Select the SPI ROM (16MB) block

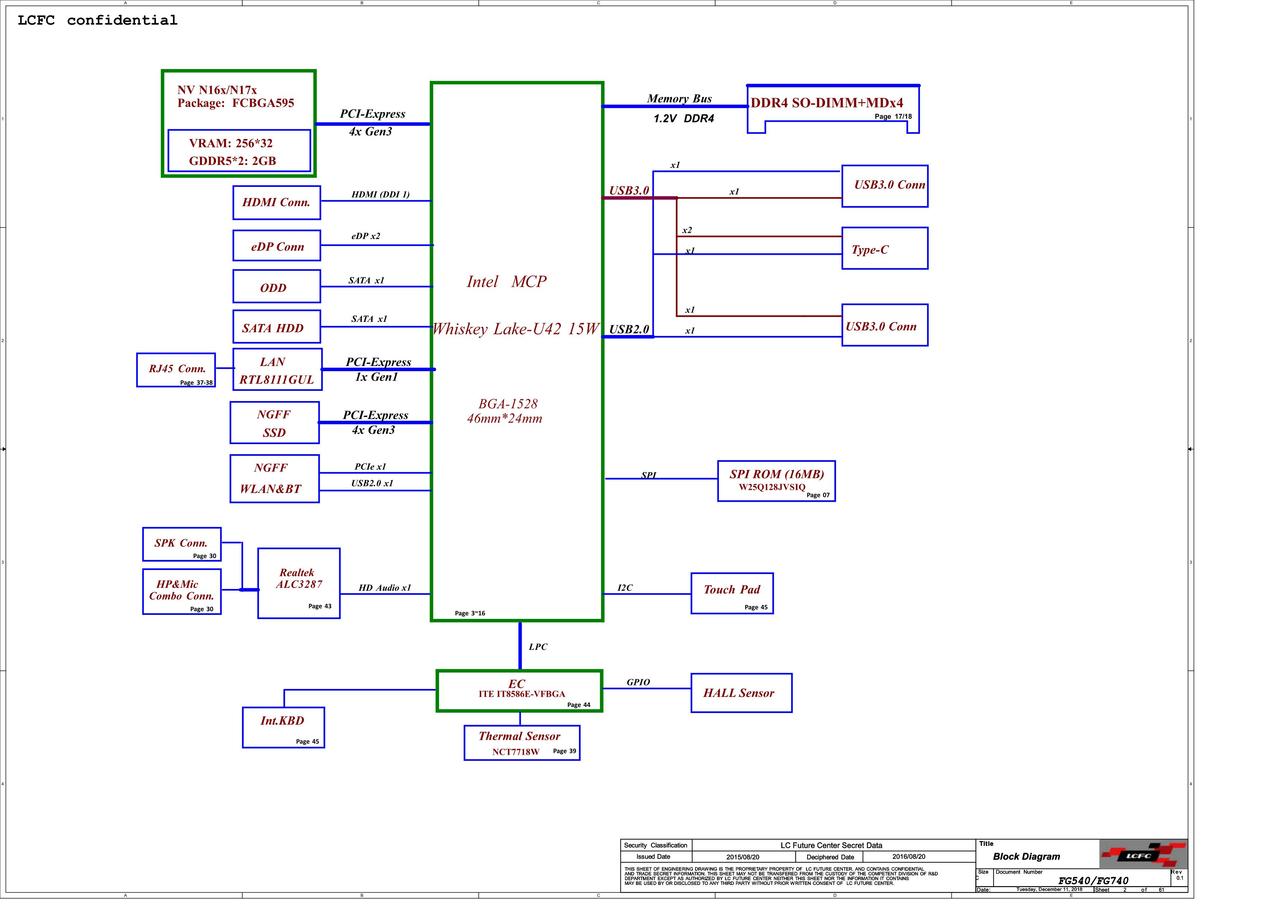click(776, 481)
